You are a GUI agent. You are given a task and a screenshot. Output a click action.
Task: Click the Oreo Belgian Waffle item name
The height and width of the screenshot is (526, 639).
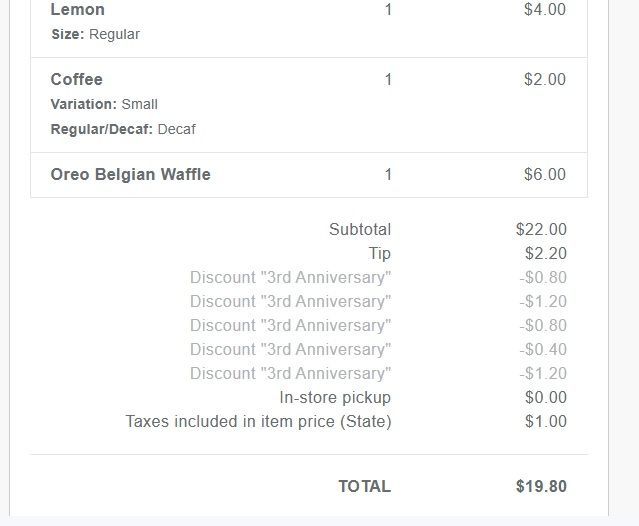click(130, 175)
